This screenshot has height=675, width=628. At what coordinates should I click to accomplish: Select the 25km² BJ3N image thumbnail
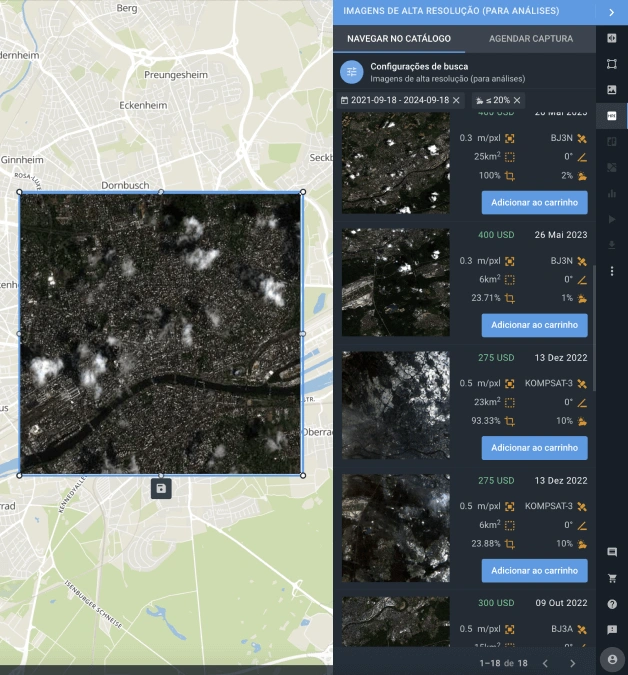click(x=396, y=163)
